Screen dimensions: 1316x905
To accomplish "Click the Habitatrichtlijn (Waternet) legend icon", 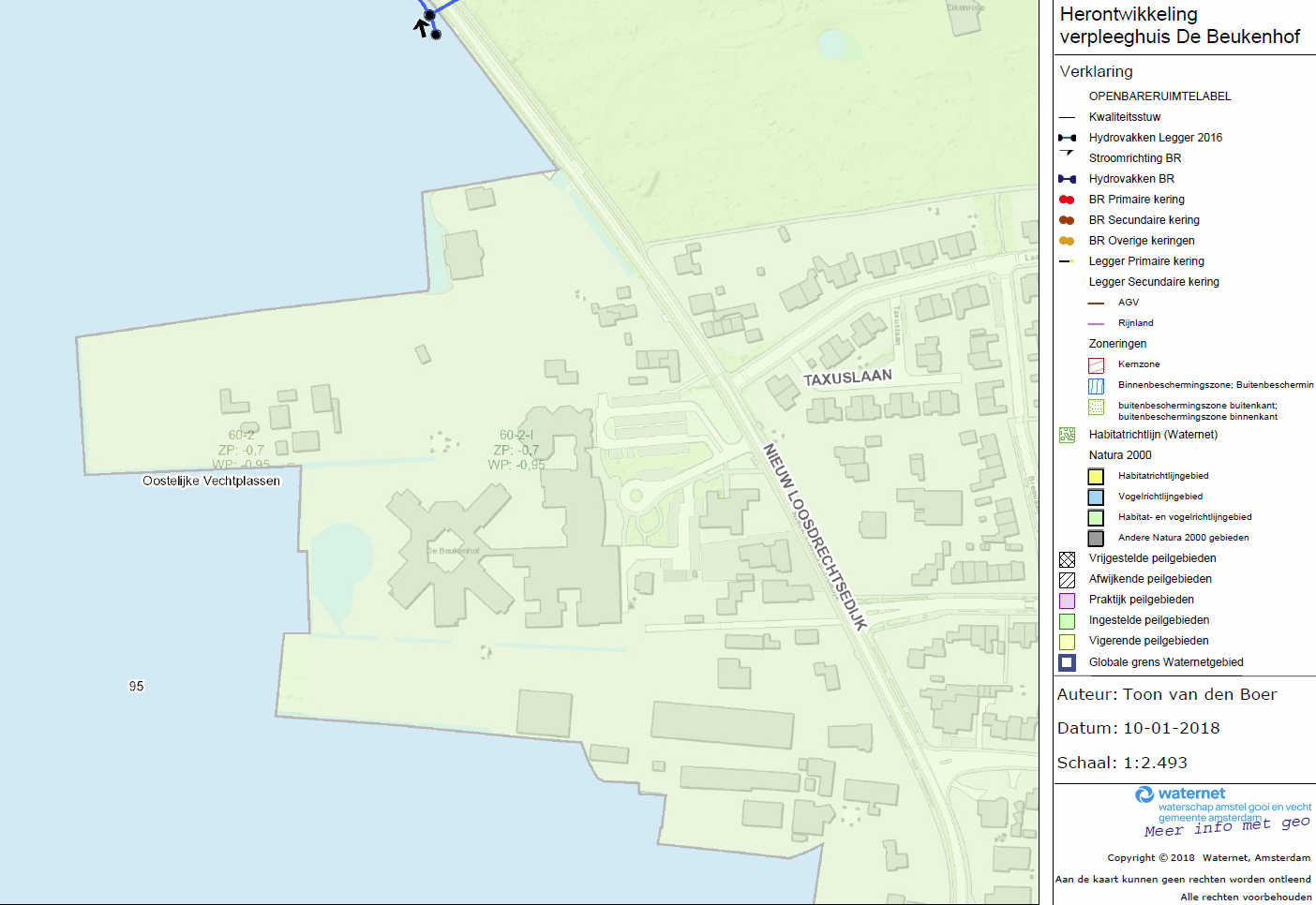I will pos(1067,435).
